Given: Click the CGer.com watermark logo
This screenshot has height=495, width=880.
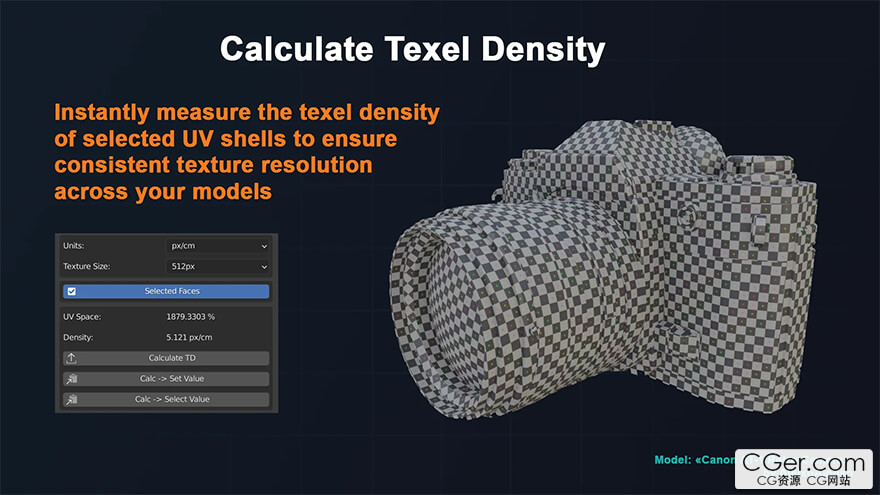Looking at the screenshot, I should click(804, 462).
